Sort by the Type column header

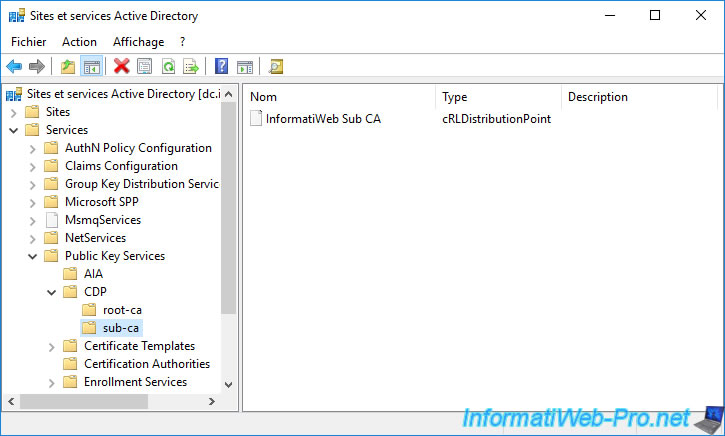pyautogui.click(x=499, y=97)
